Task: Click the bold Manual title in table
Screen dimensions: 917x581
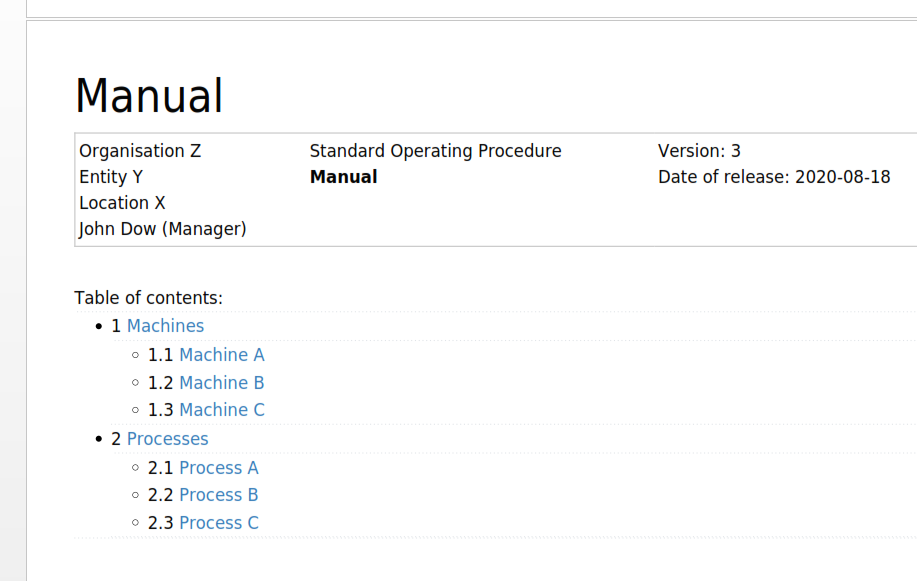Action: (343, 177)
